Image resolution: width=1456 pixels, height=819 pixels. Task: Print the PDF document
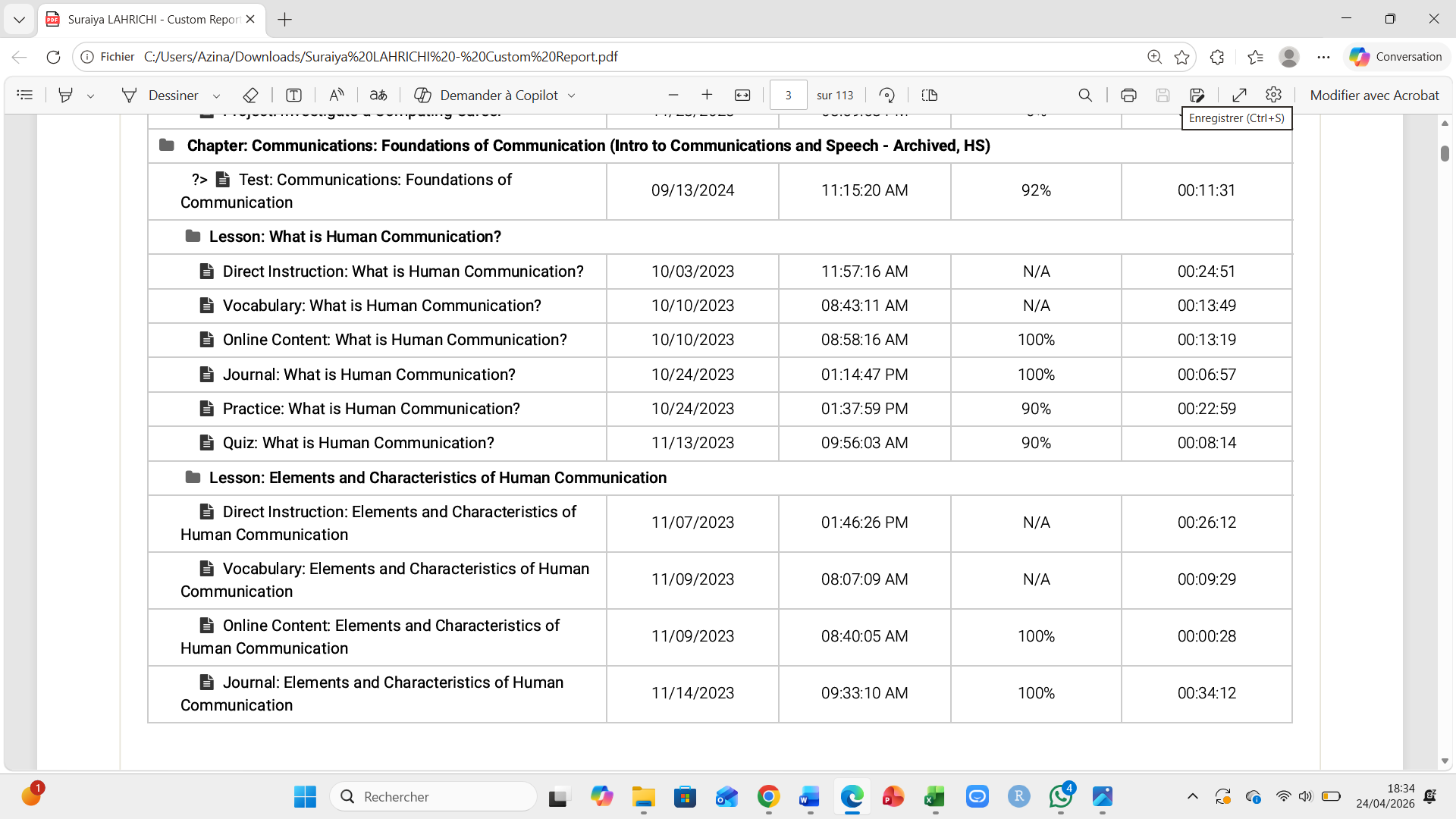point(1128,95)
